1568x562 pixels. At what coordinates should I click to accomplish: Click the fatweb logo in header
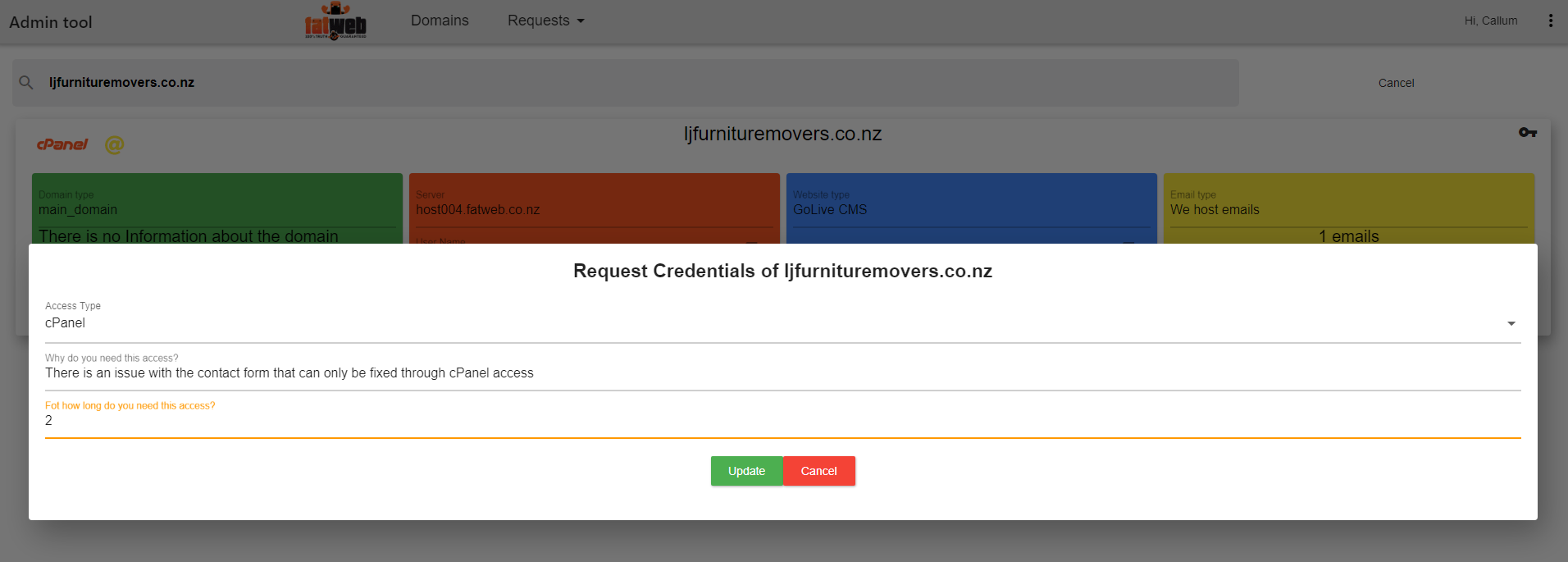click(335, 21)
